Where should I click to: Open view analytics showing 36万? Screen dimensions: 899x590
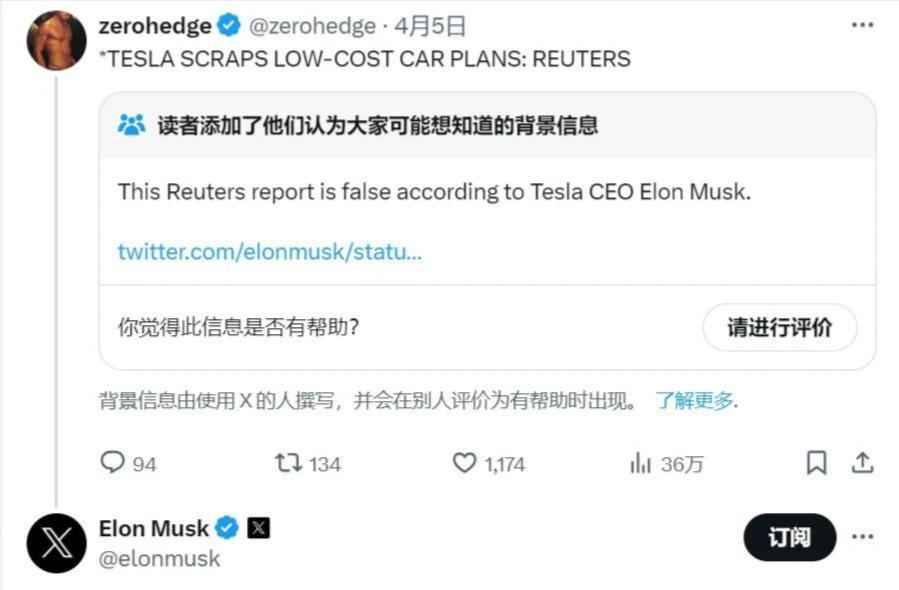pos(640,463)
